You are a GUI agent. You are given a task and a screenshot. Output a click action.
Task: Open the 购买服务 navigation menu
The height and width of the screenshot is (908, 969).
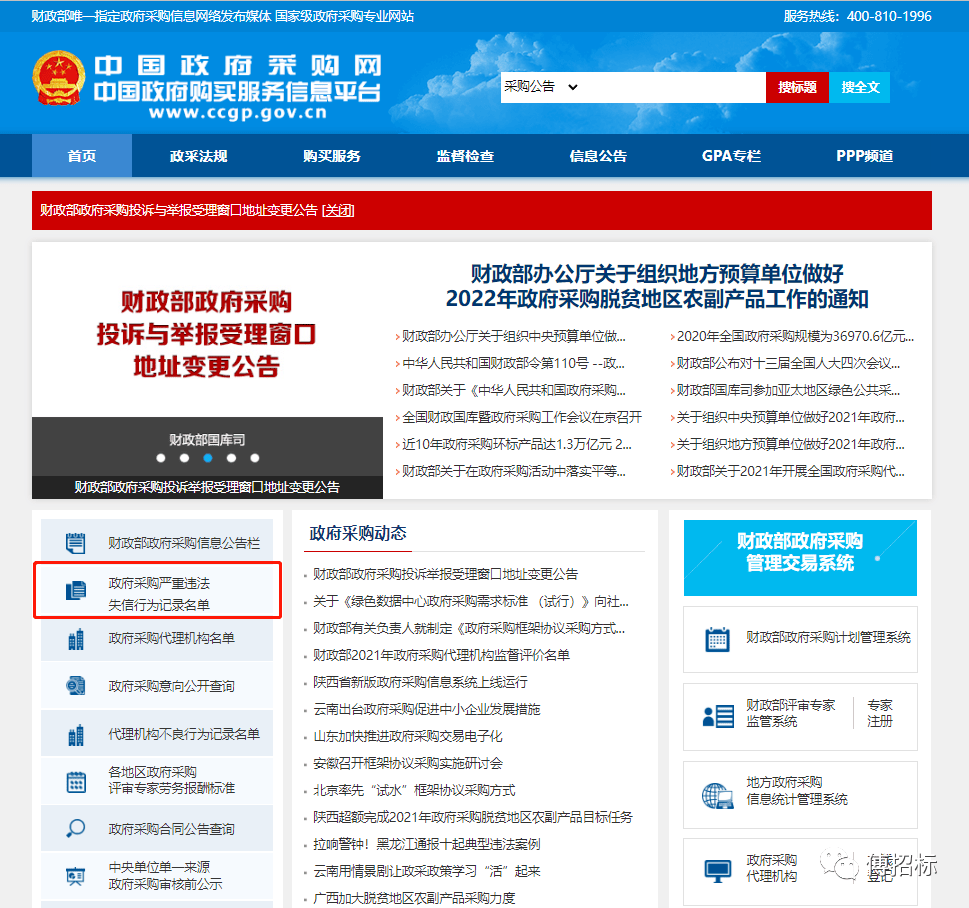(331, 156)
